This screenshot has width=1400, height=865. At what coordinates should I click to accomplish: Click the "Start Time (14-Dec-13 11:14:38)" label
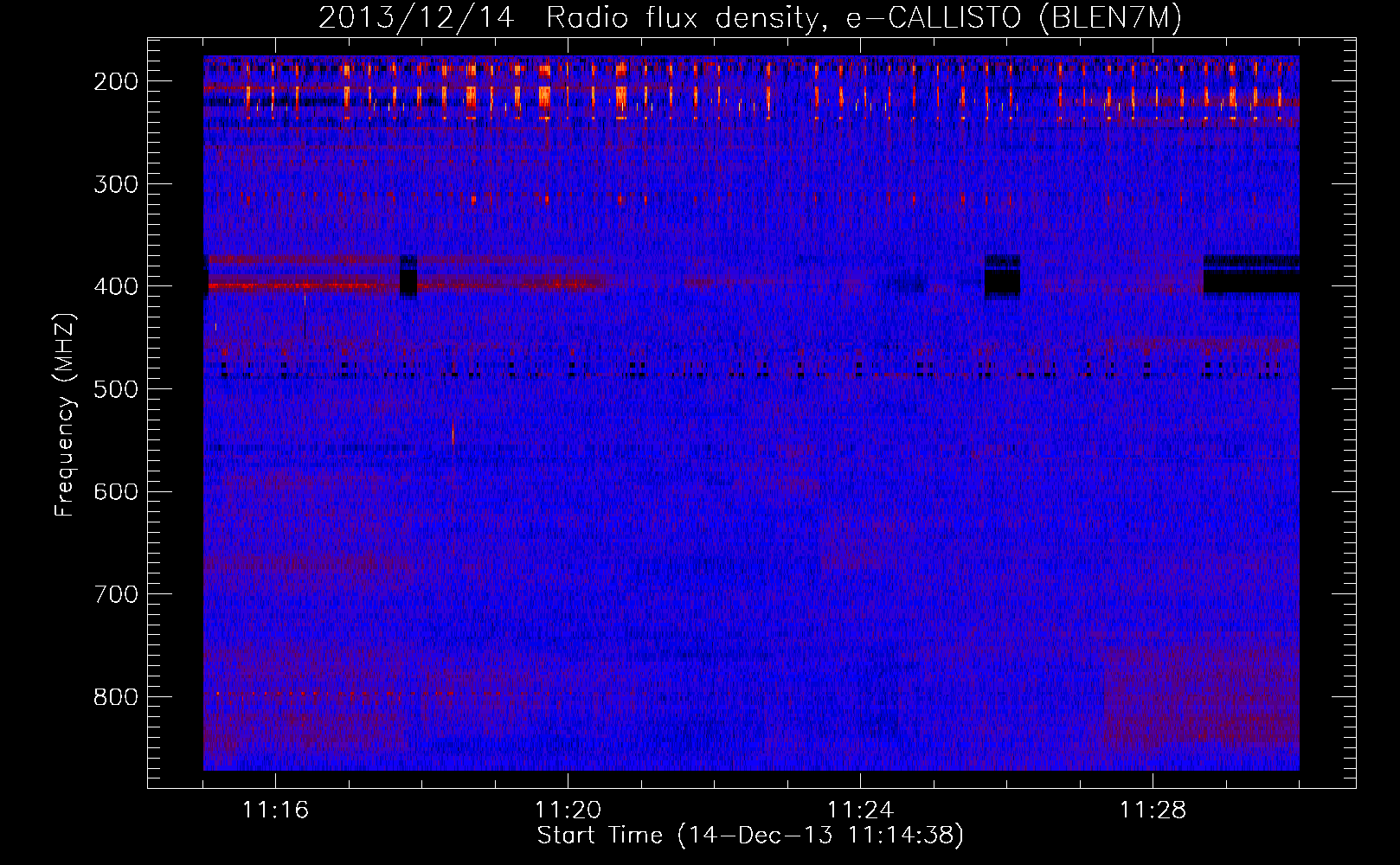(x=750, y=836)
